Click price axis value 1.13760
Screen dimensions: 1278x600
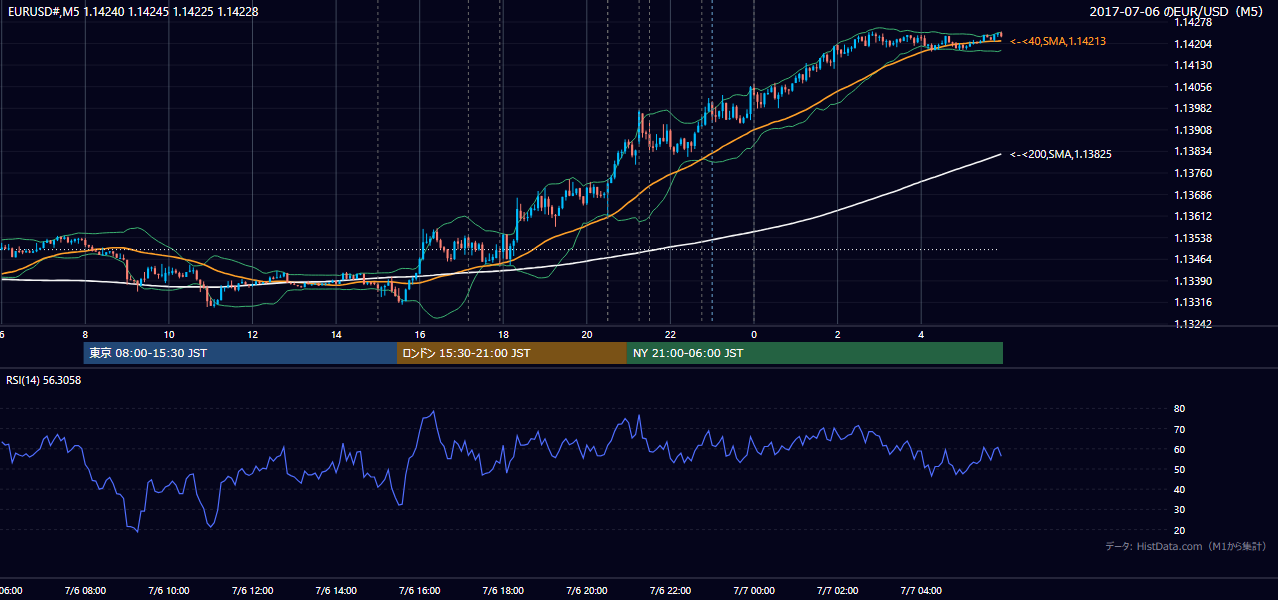click(x=1192, y=173)
